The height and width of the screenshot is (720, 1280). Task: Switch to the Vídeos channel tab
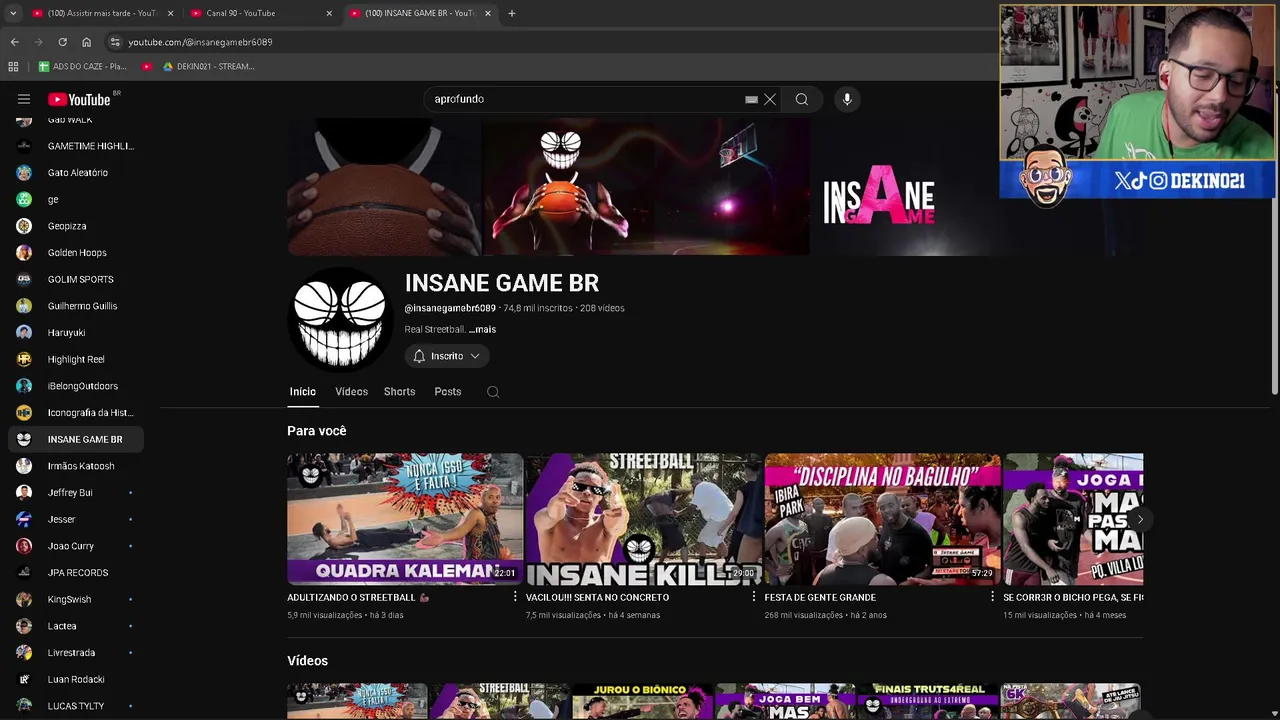point(351,392)
